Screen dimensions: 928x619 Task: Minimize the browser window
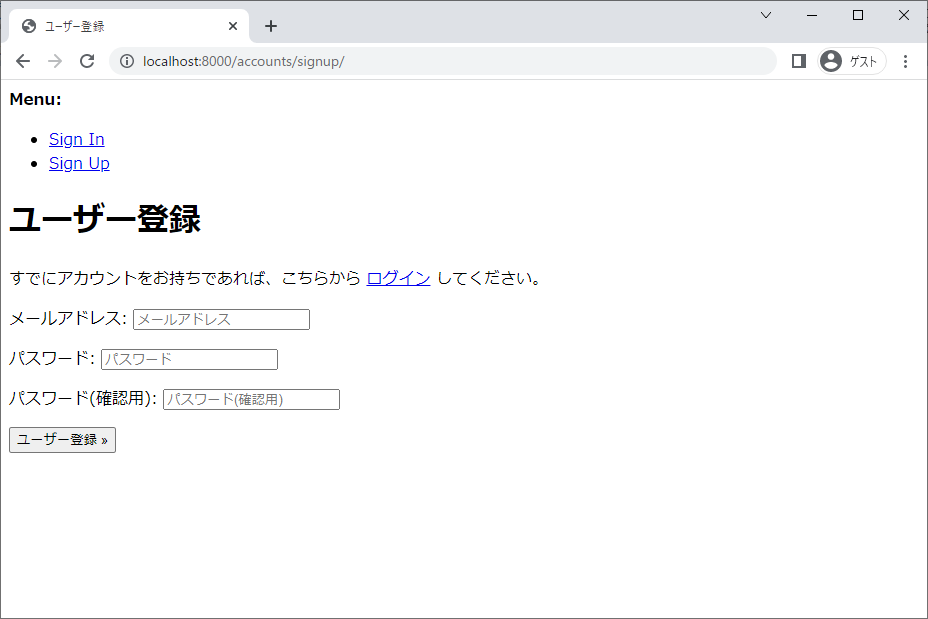point(812,15)
